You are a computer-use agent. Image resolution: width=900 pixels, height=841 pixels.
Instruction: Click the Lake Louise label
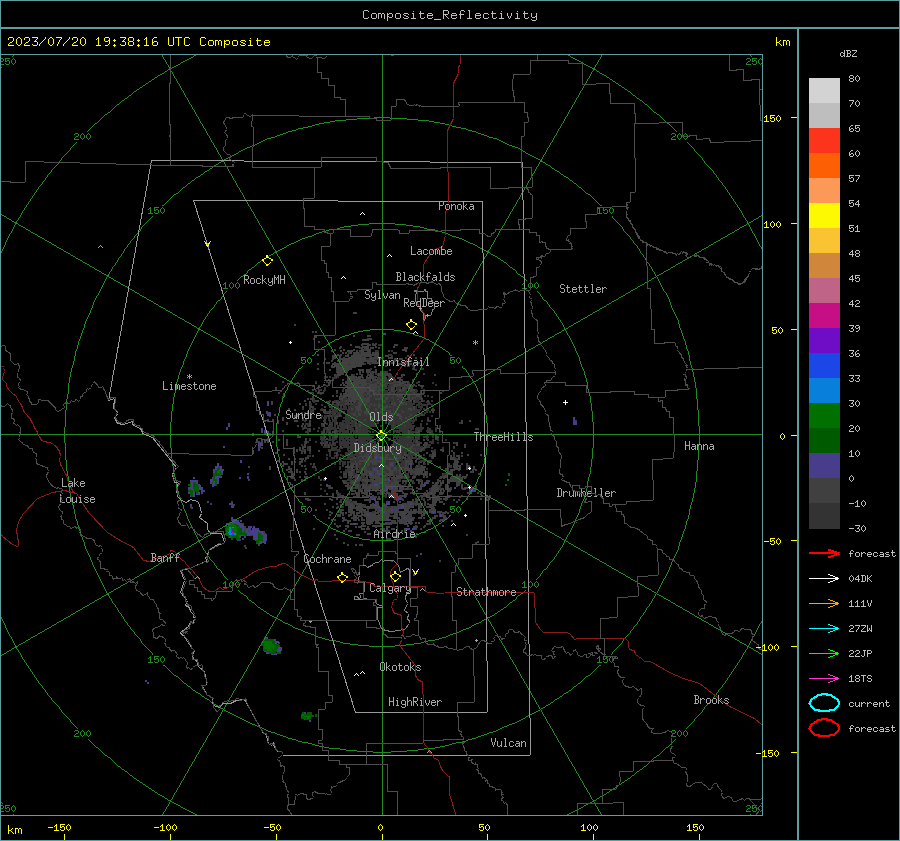77,491
